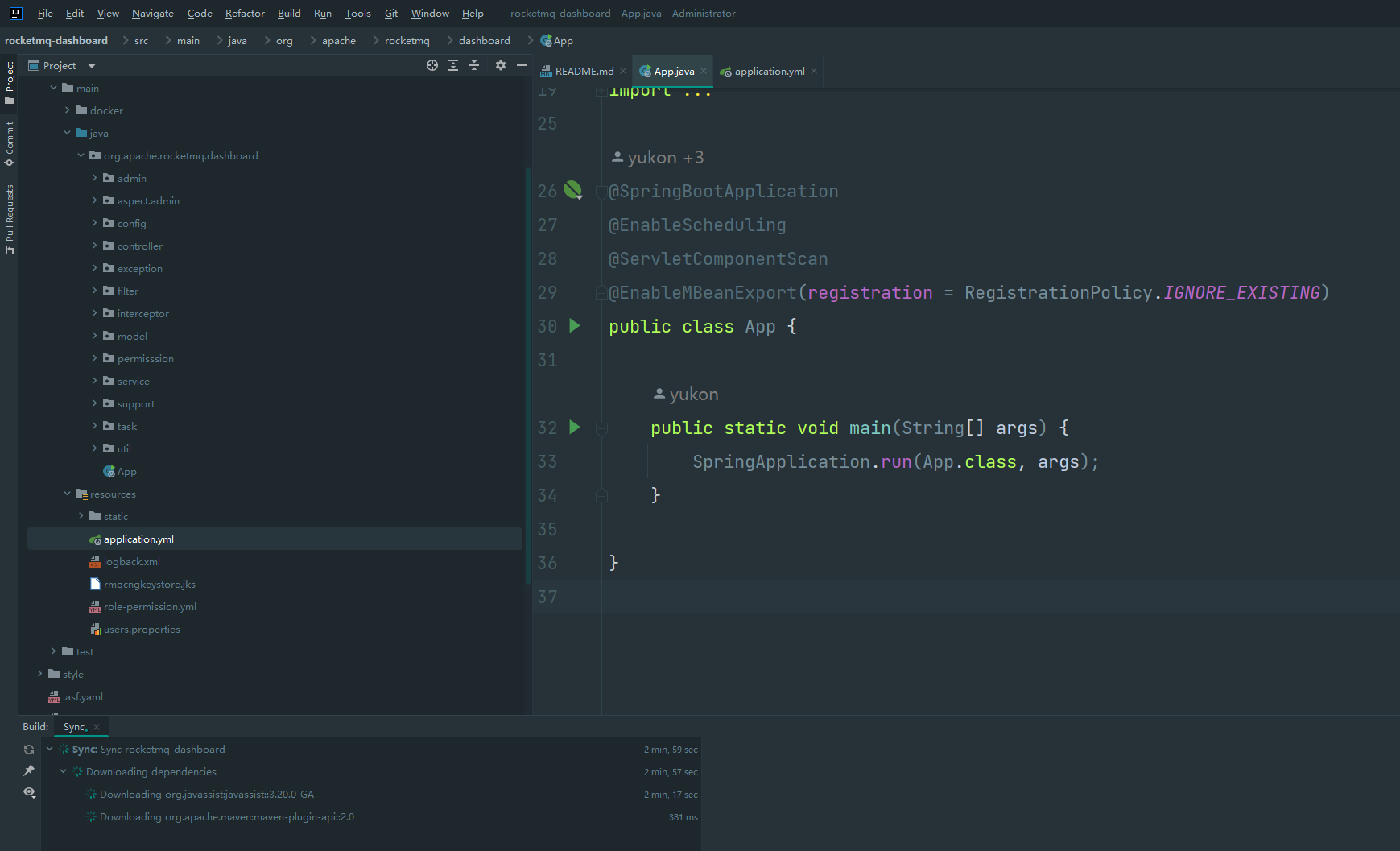Toggle the pin tab icon in Build panel
The width and height of the screenshot is (1400, 851).
[x=29, y=770]
